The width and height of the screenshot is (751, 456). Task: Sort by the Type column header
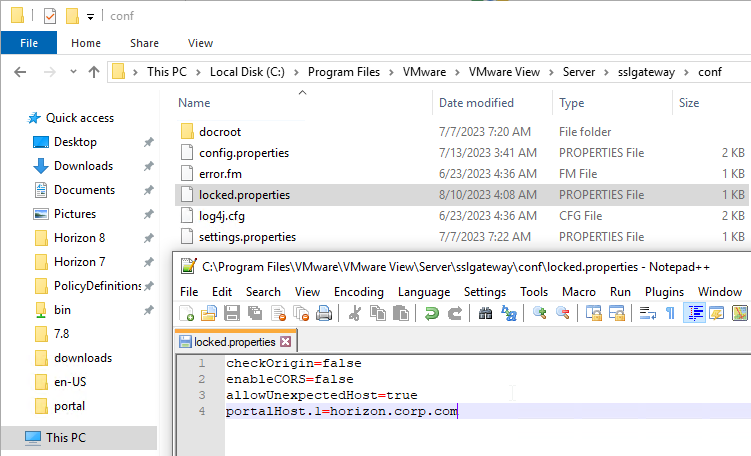pyautogui.click(x=571, y=103)
